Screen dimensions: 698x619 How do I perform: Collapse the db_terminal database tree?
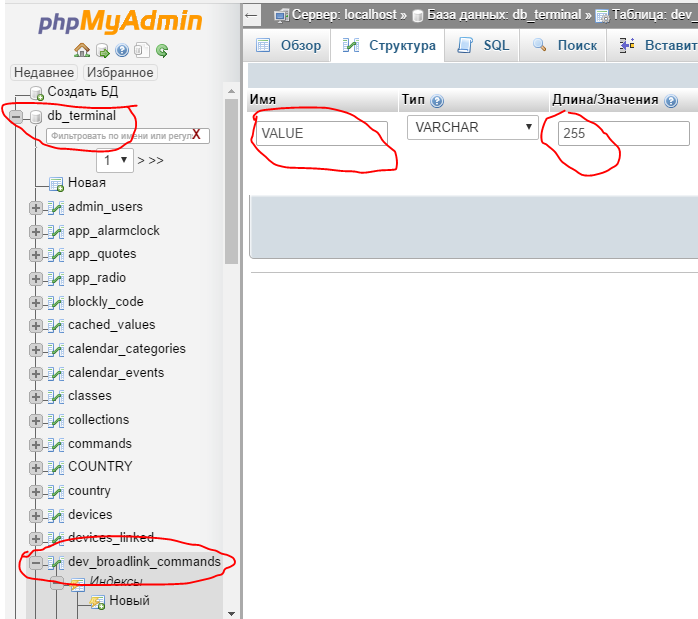[x=16, y=117]
